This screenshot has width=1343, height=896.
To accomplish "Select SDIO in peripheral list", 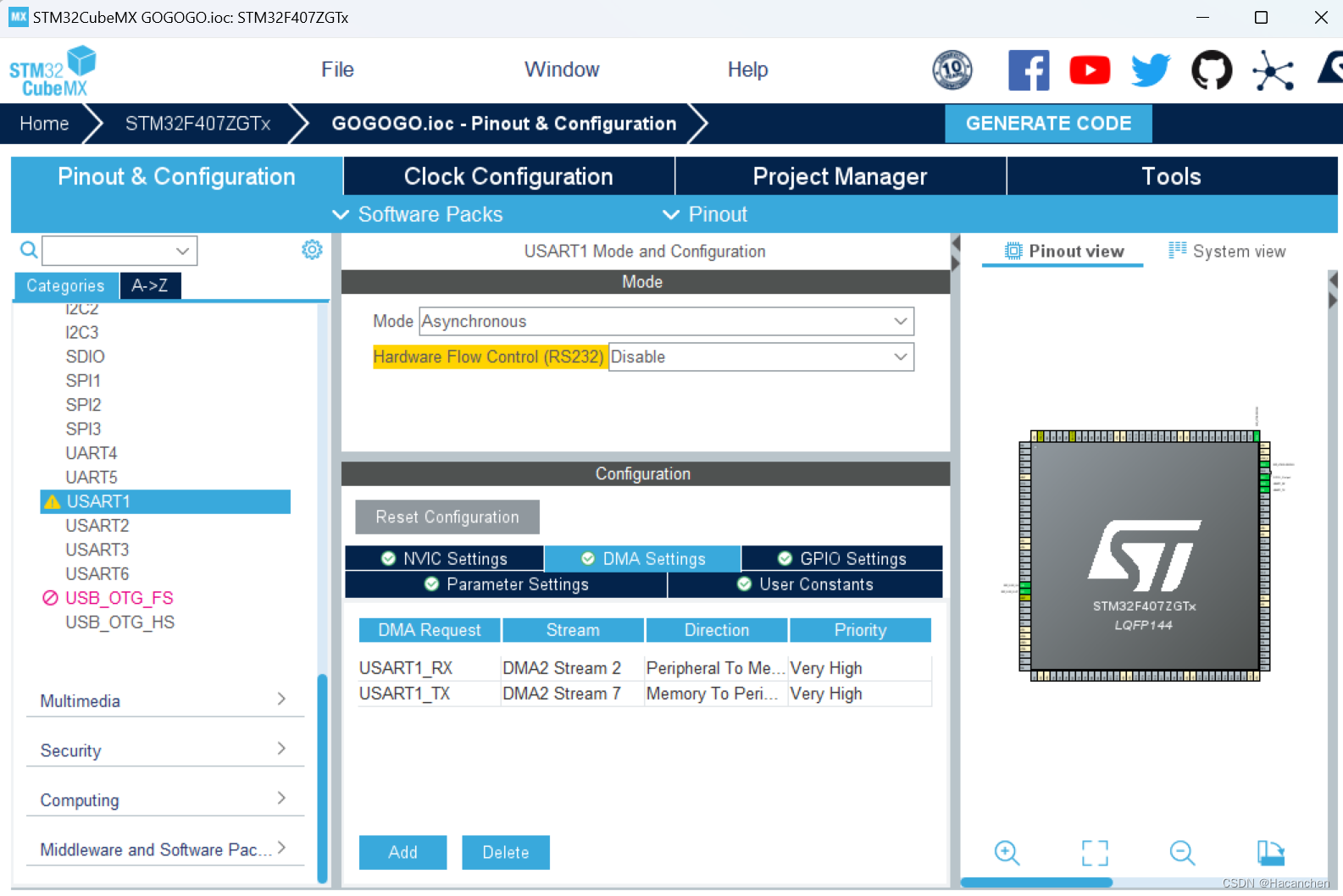I will [x=86, y=357].
